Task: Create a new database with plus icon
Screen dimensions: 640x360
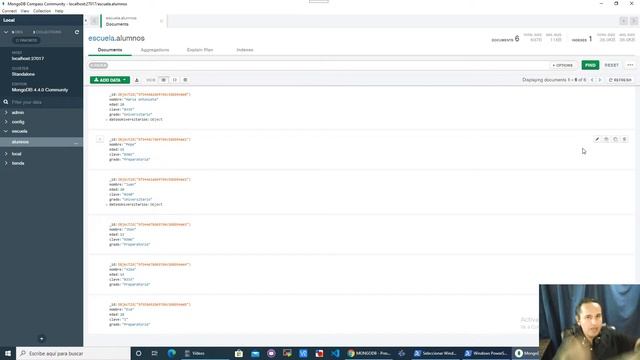Action: tap(41, 339)
